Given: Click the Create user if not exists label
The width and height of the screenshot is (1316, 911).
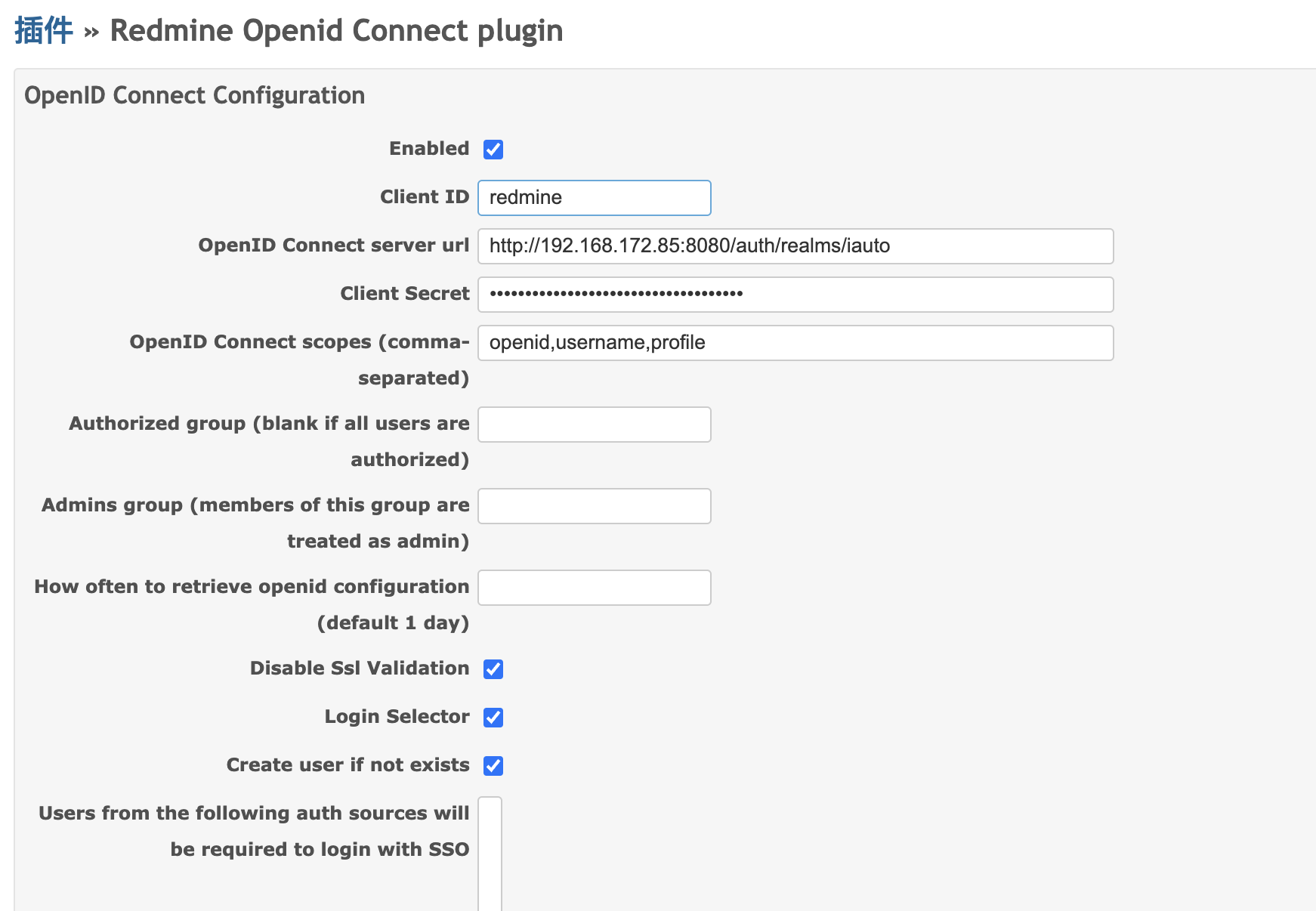Looking at the screenshot, I should coord(348,765).
